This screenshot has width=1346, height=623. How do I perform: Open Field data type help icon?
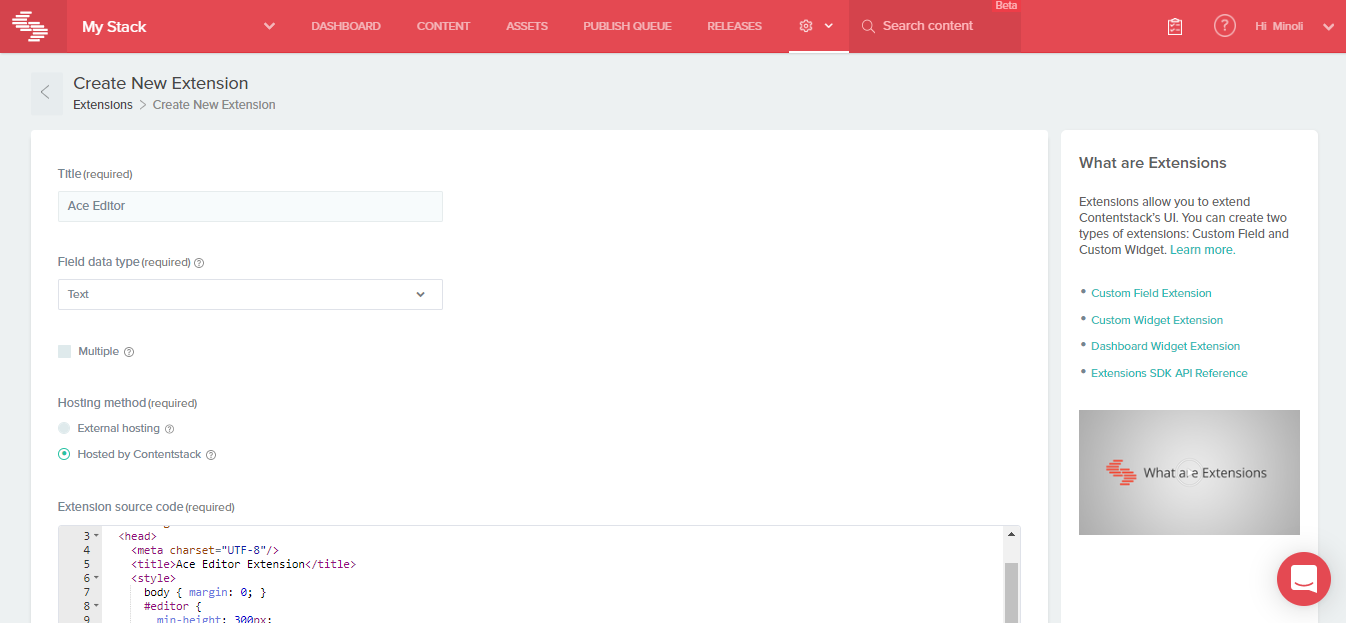coord(199,263)
